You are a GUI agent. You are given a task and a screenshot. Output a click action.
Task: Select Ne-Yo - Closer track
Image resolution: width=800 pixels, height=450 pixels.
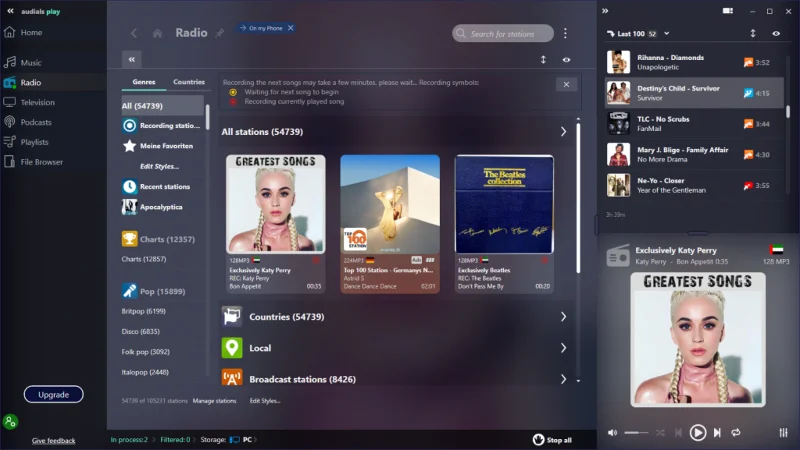point(694,185)
